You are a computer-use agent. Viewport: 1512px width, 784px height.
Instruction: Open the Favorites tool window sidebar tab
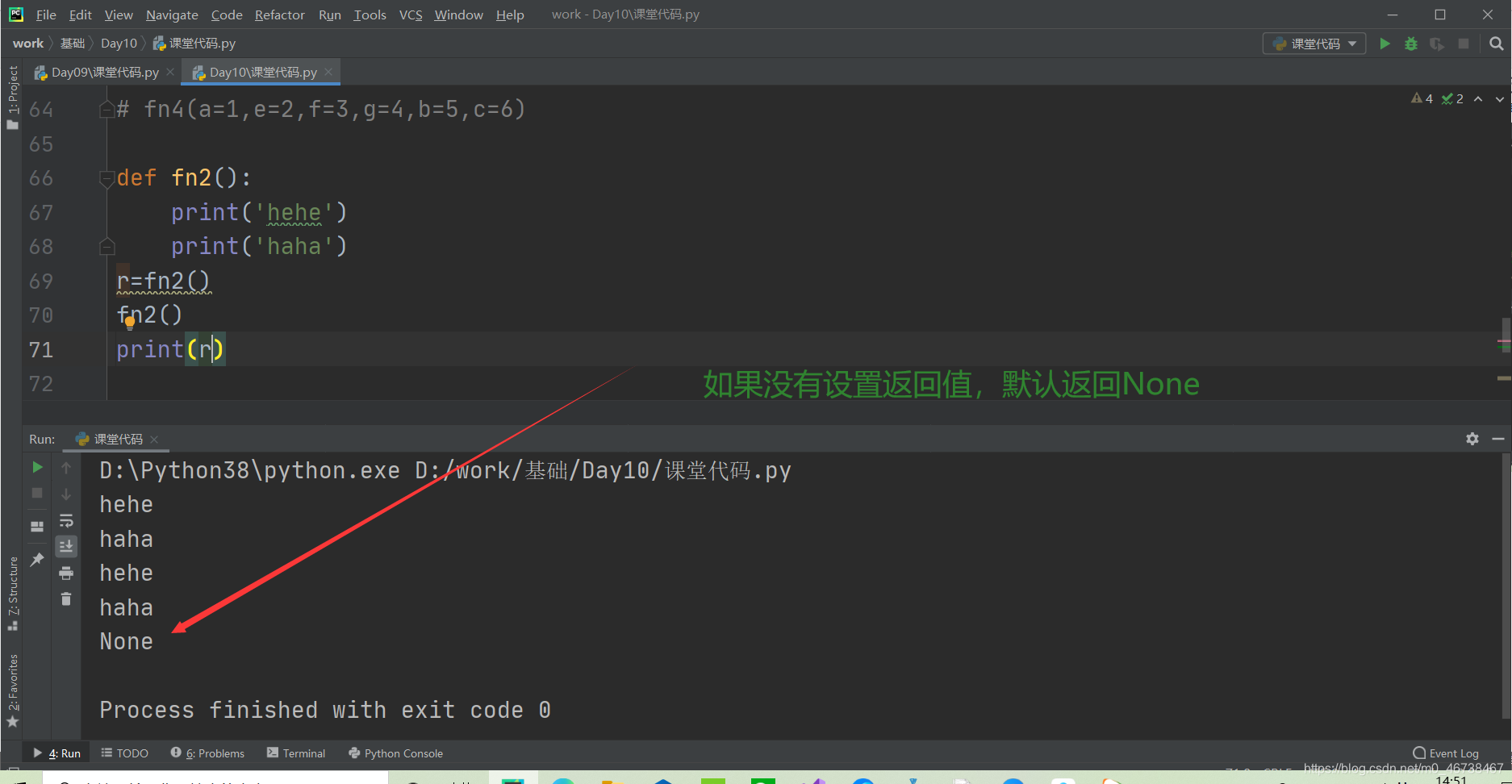tap(12, 690)
